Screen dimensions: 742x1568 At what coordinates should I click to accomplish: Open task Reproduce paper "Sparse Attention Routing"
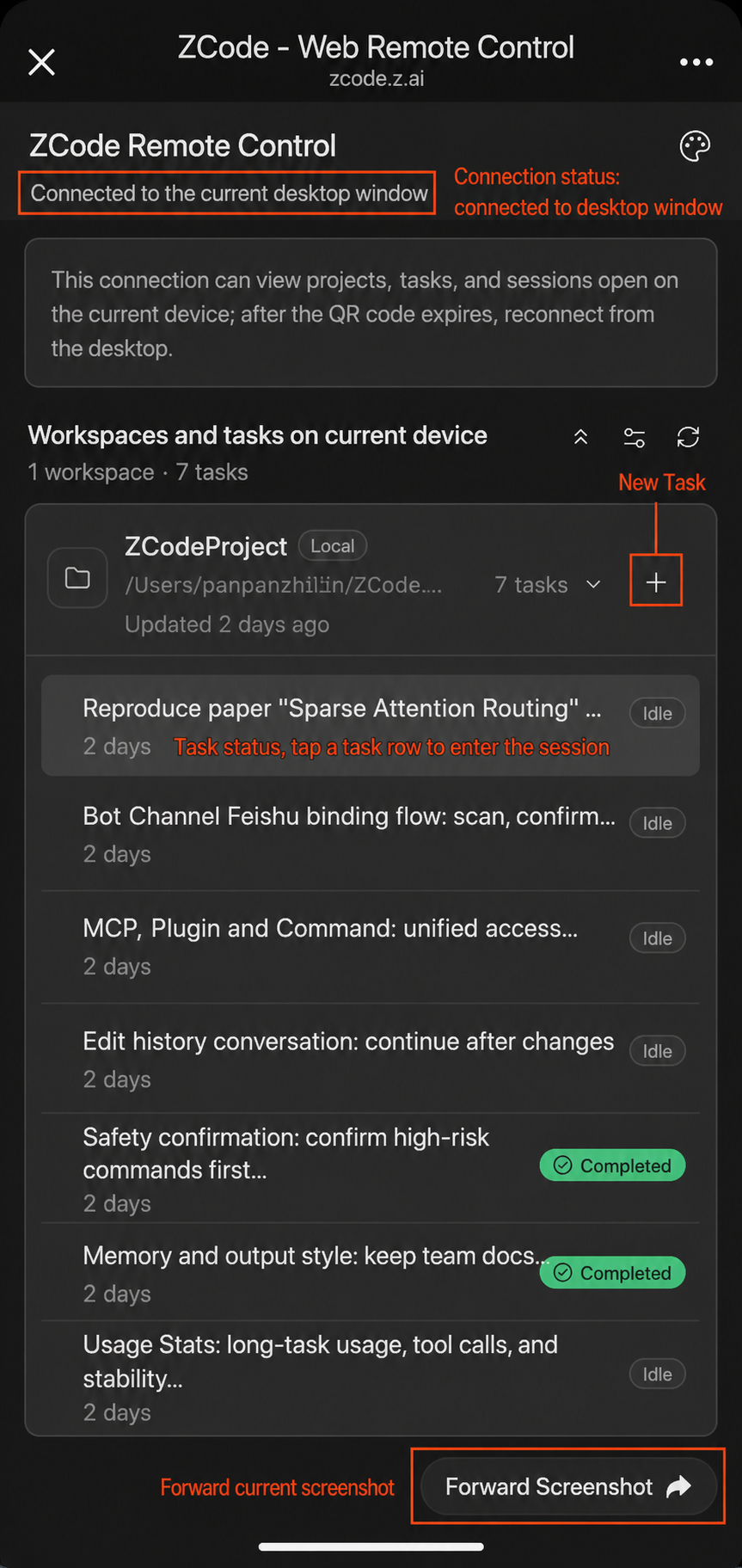pos(371,726)
